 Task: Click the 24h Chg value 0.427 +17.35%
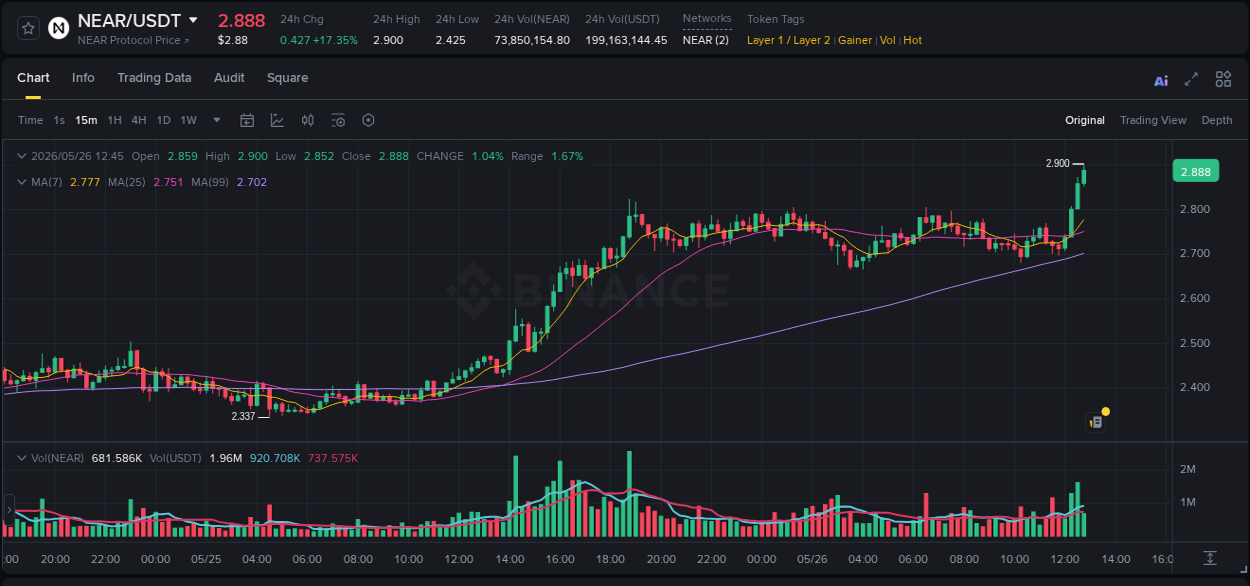coord(318,40)
